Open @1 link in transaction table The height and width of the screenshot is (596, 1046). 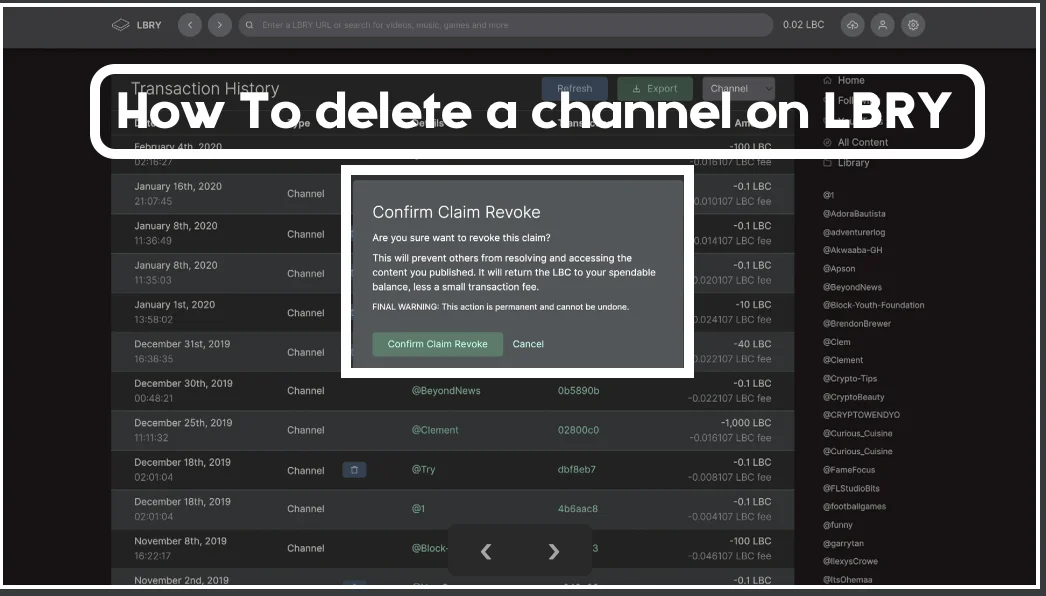point(418,509)
